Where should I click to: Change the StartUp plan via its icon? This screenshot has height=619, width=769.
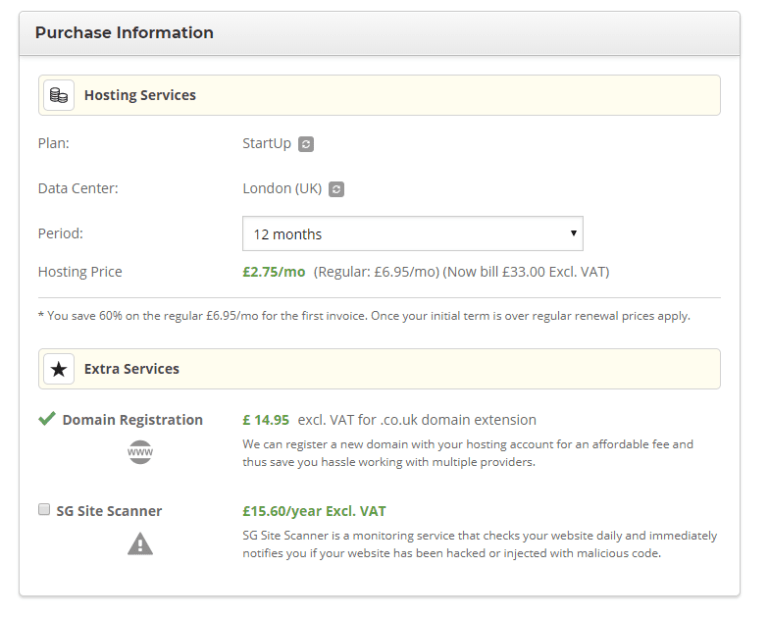(x=306, y=144)
